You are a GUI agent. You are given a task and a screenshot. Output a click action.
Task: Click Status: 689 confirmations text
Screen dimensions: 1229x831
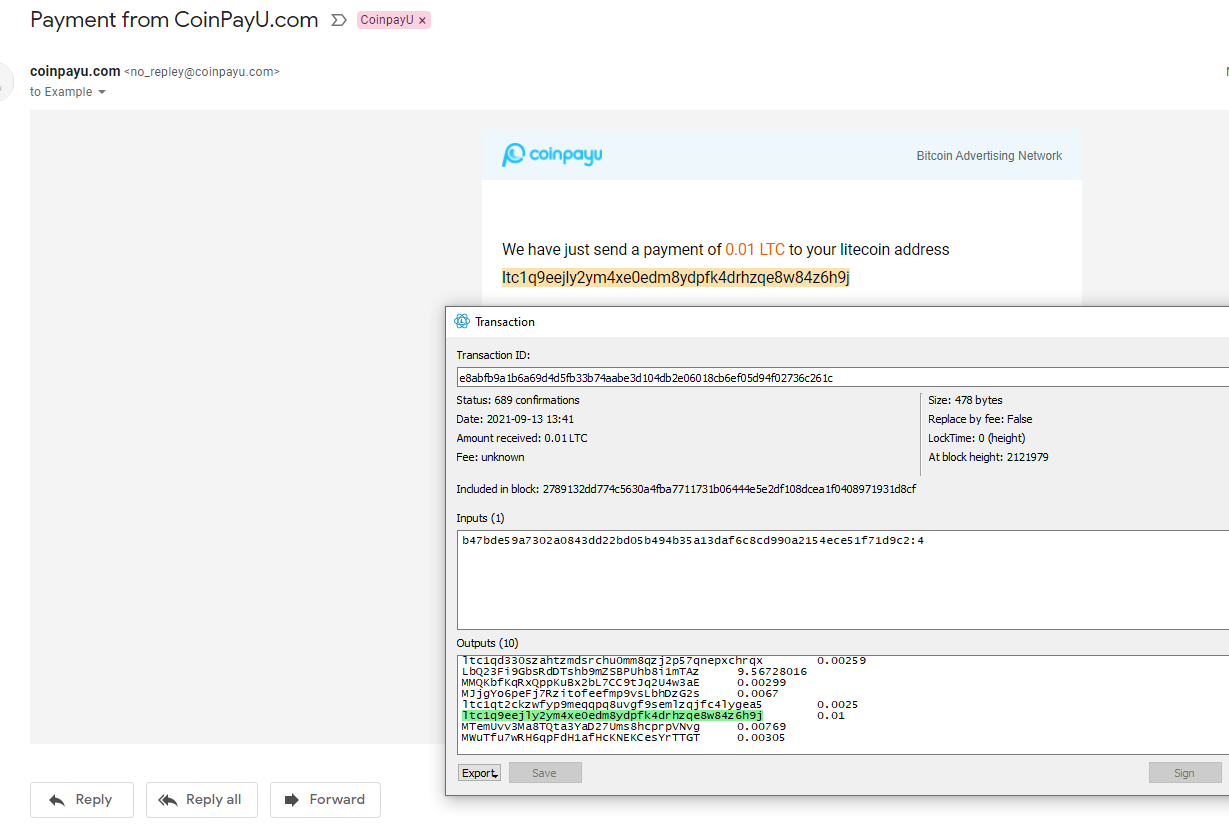[x=518, y=400]
